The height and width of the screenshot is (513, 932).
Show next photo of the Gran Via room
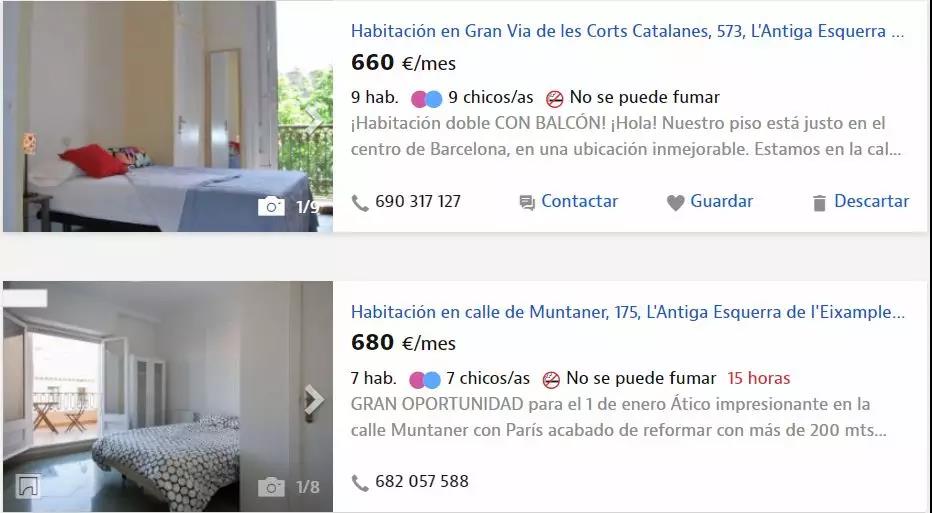tap(313, 121)
